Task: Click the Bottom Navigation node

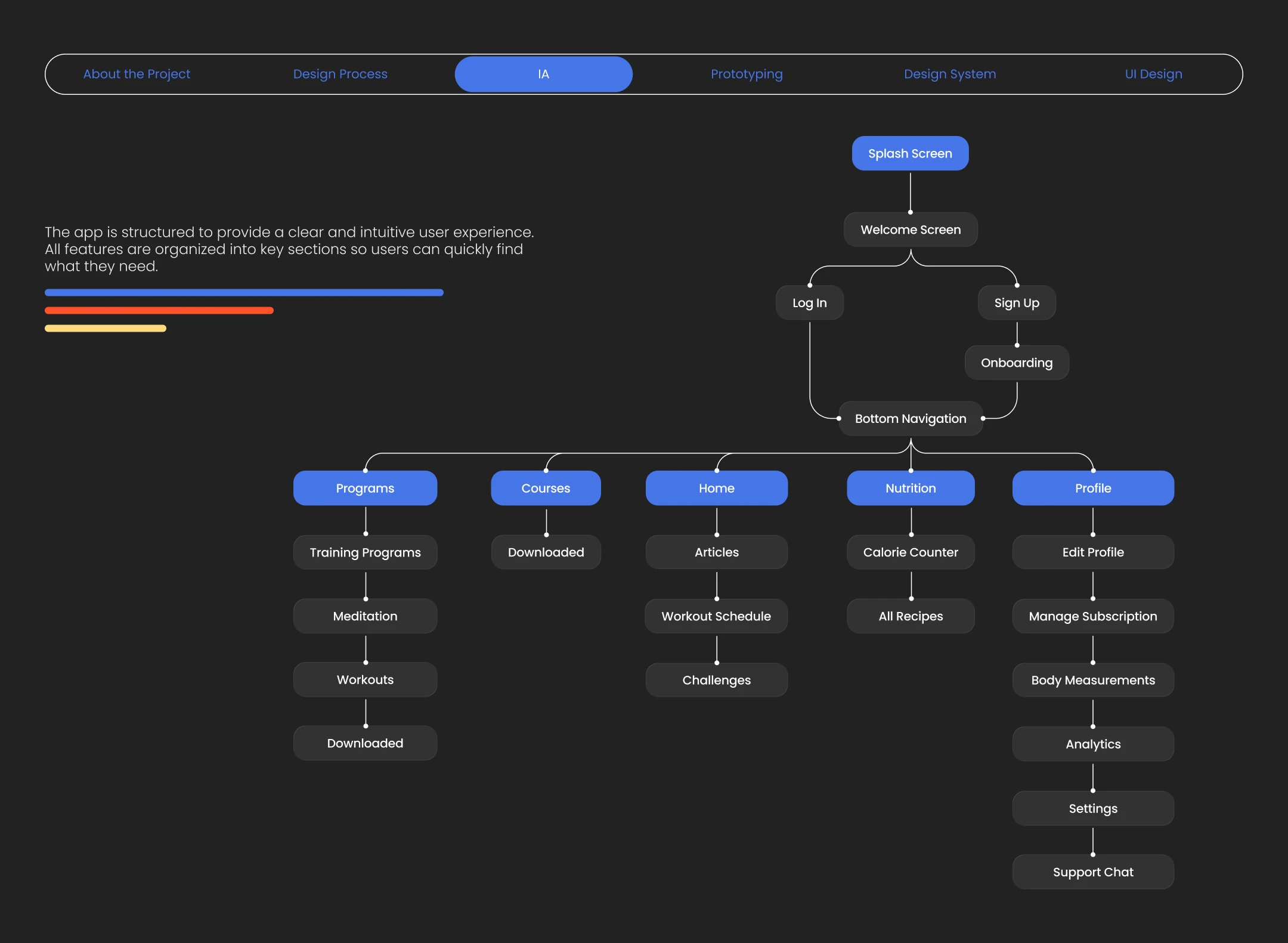Action: 911,419
